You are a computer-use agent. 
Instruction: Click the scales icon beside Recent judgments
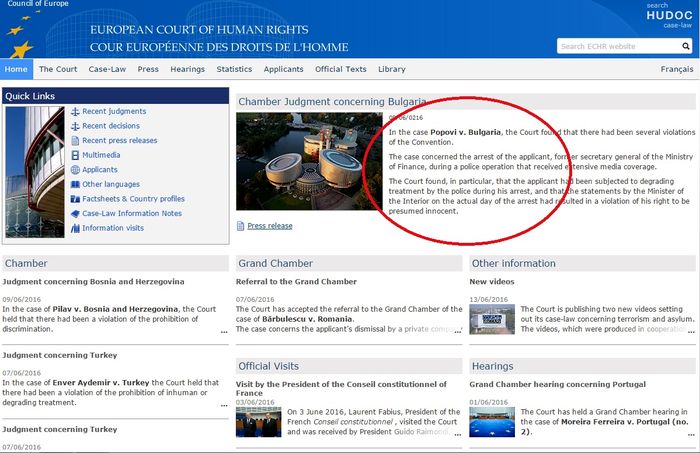pos(75,112)
